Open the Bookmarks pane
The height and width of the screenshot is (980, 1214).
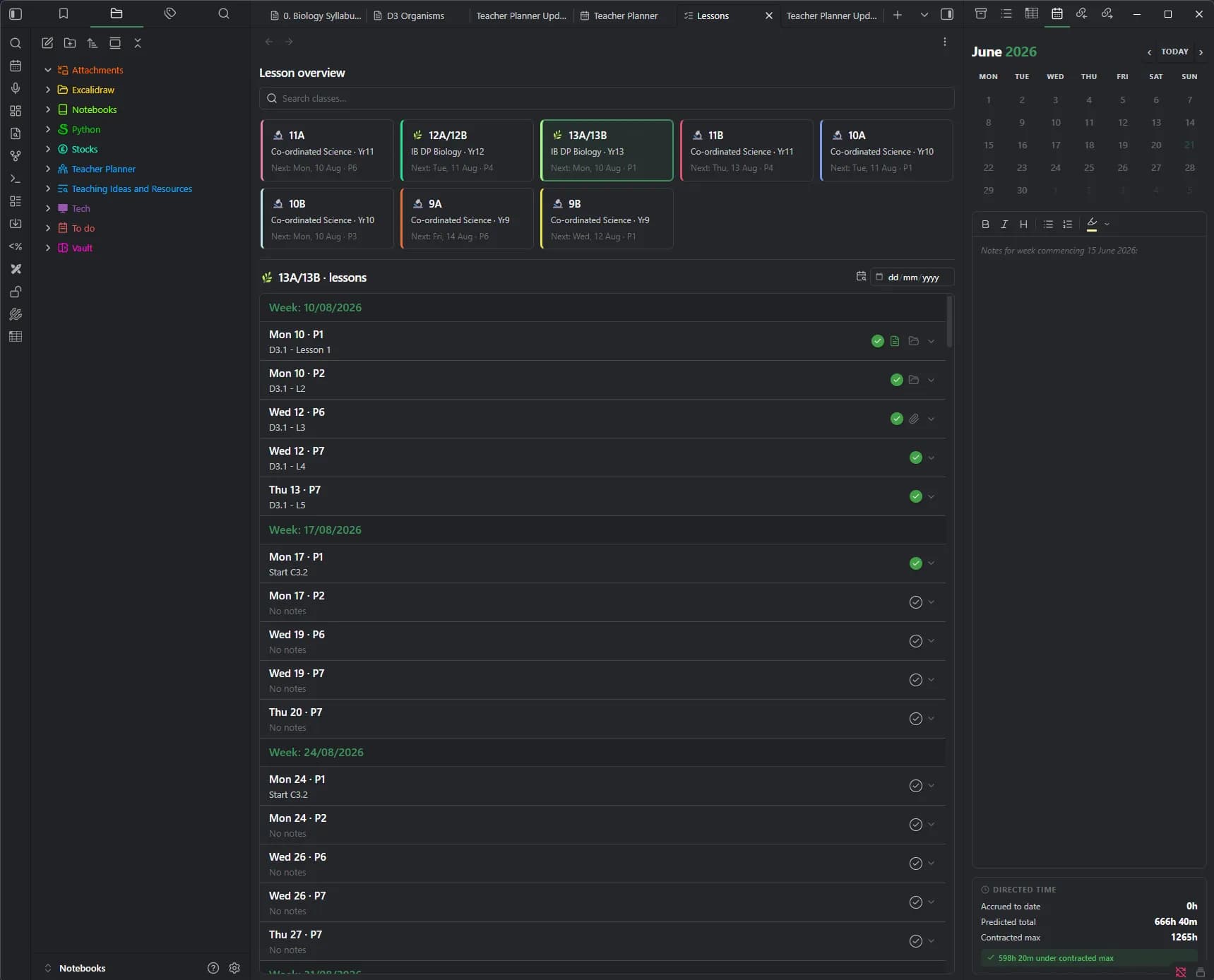pyautogui.click(x=63, y=13)
